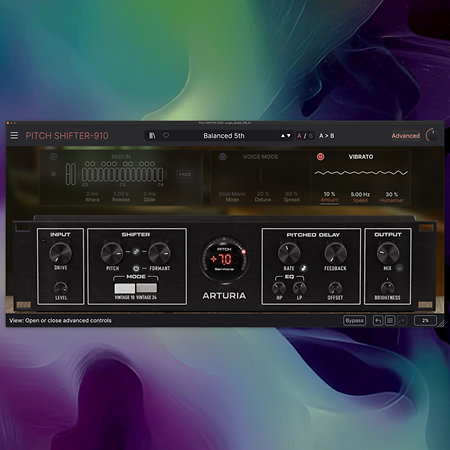Click the Vibrato 5.00 Hz Speed value
This screenshot has width=450, height=450.
coord(360,194)
